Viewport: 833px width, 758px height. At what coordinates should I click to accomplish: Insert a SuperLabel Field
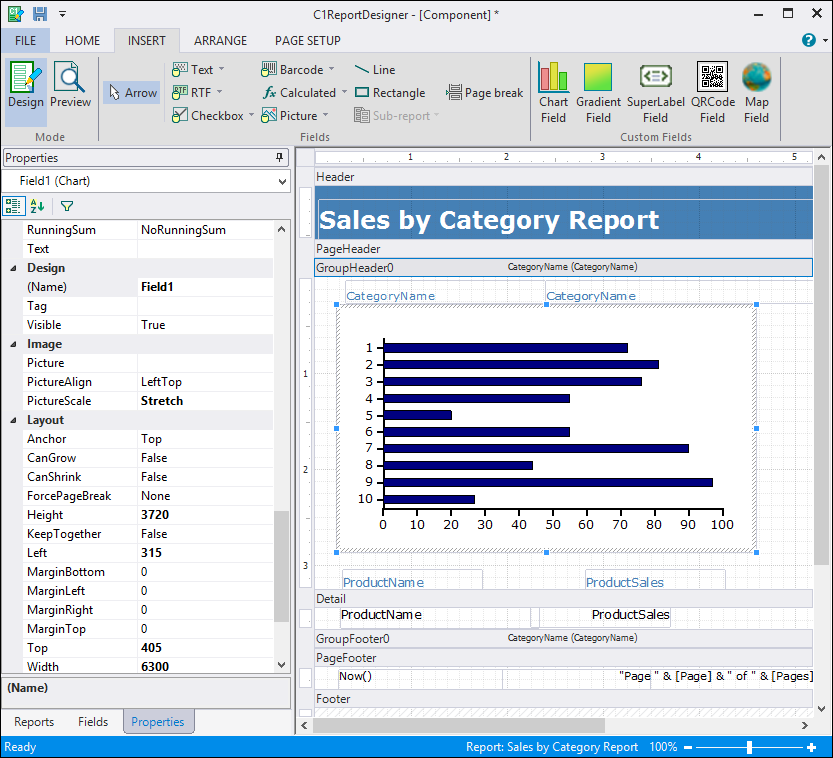click(655, 92)
